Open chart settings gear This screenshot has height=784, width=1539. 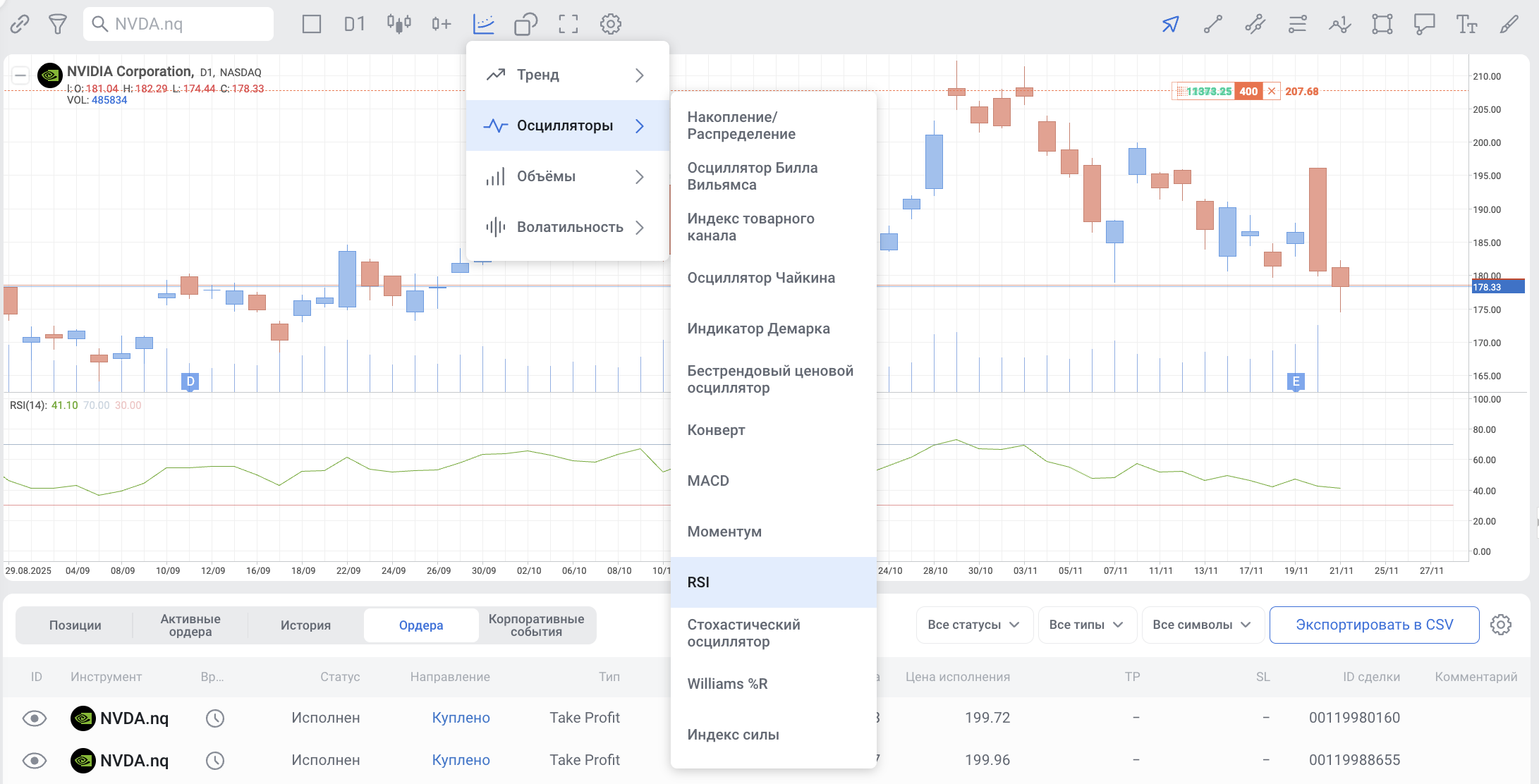point(610,24)
